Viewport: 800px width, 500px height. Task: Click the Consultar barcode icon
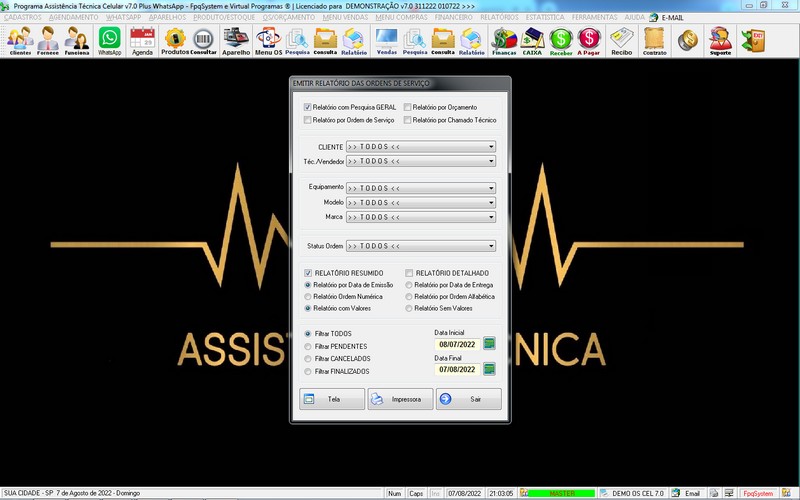[x=204, y=41]
